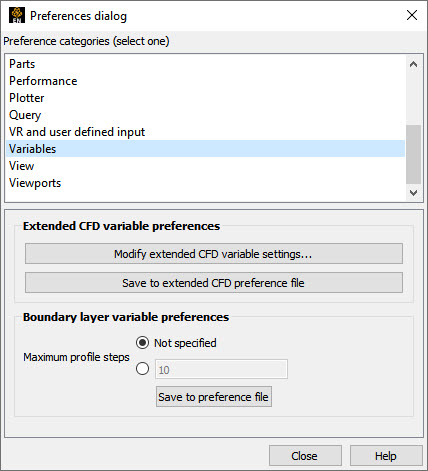Click the profile steps field showing 10
Screen dimensions: 428x471
click(x=221, y=369)
